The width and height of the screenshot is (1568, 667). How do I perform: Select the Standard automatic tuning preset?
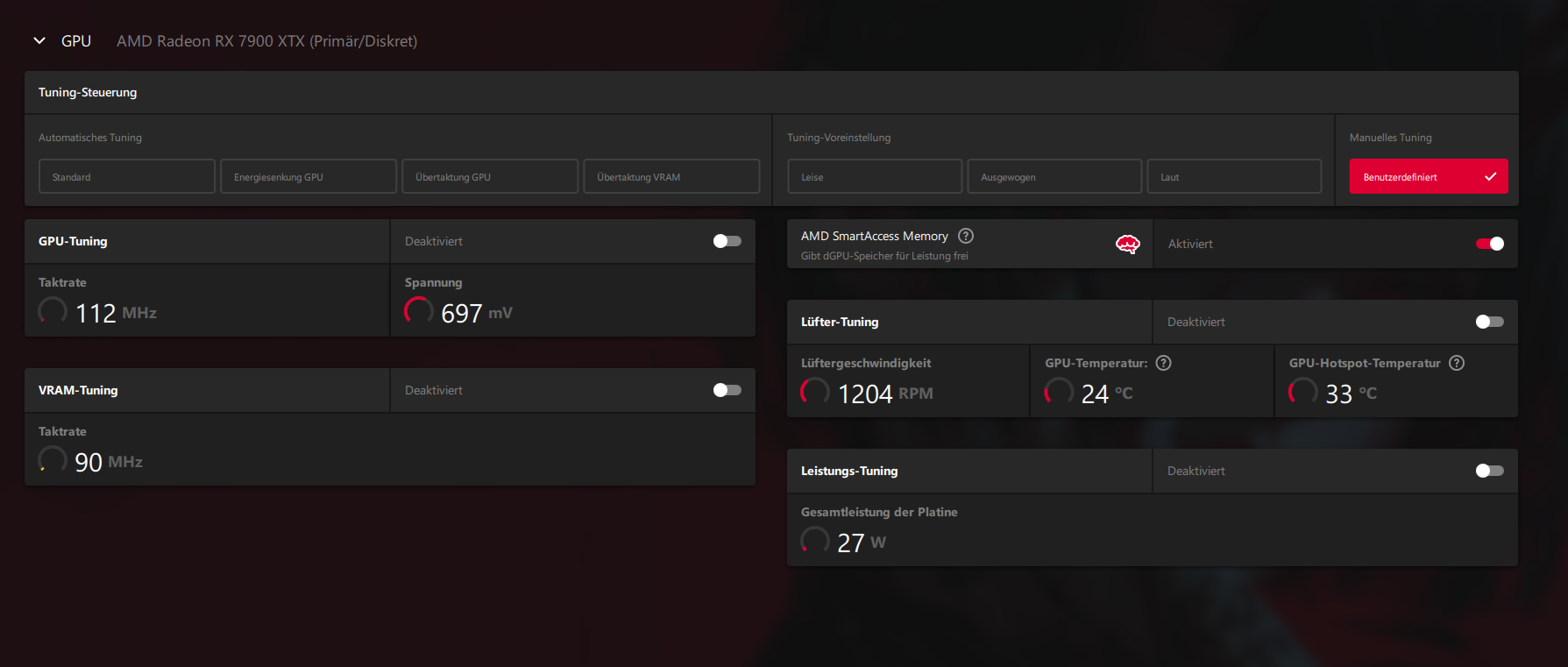coord(127,176)
